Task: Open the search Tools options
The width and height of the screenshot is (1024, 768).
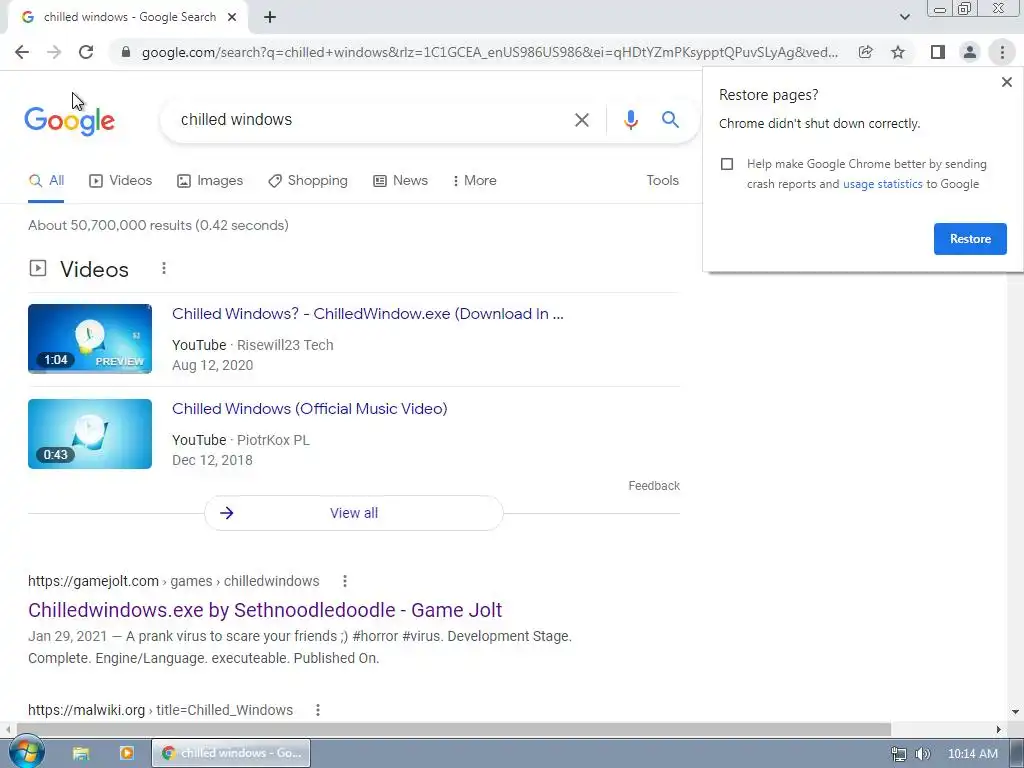Action: (662, 181)
